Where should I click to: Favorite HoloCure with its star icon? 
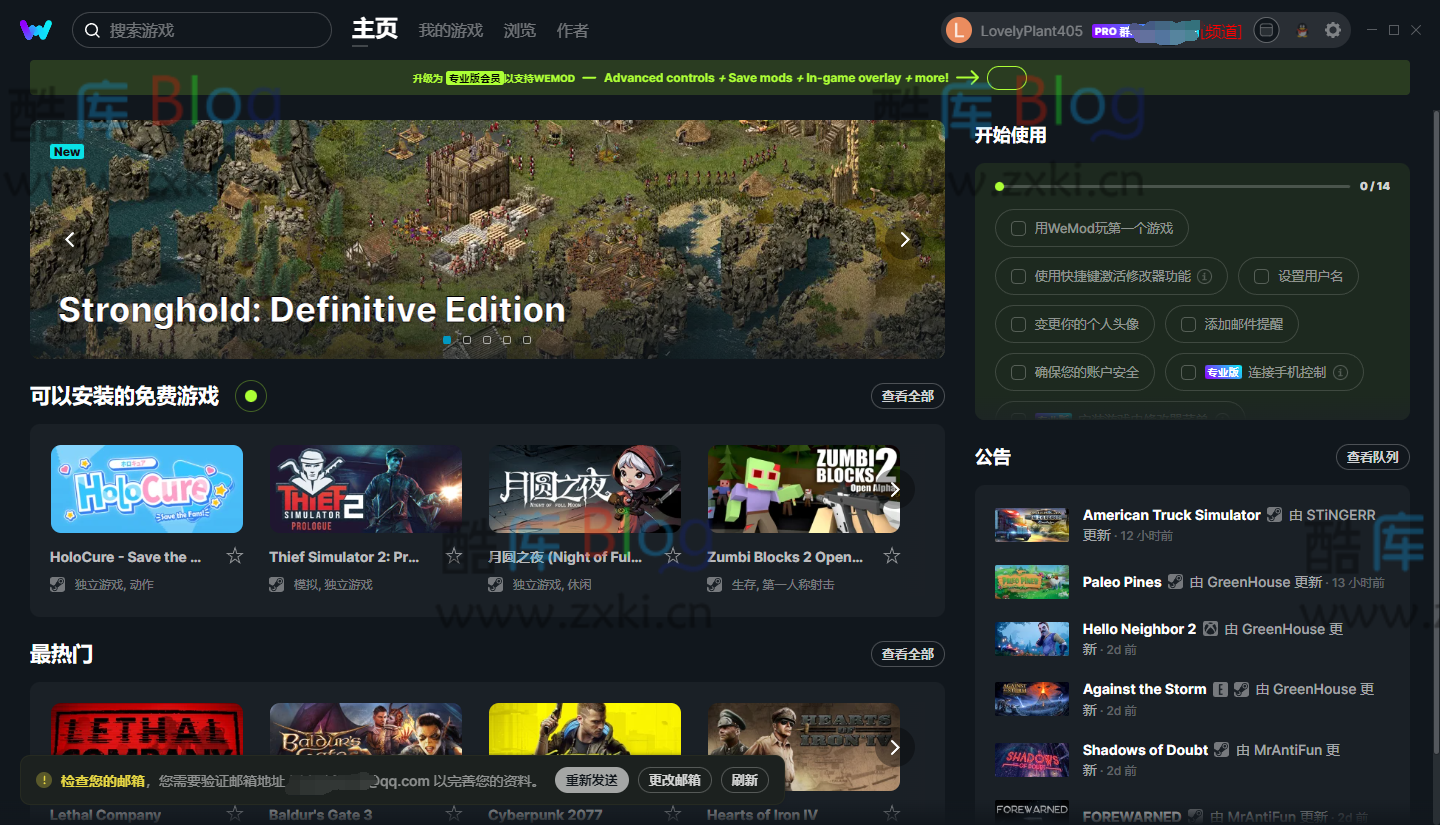click(233, 555)
